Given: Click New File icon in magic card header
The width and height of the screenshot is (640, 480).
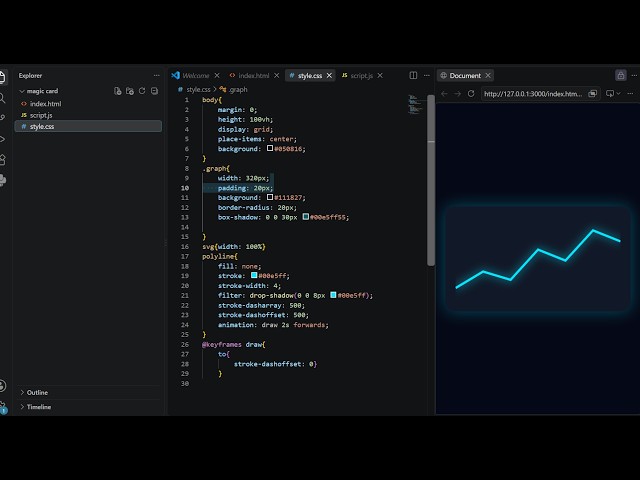Looking at the screenshot, I should point(118,91).
